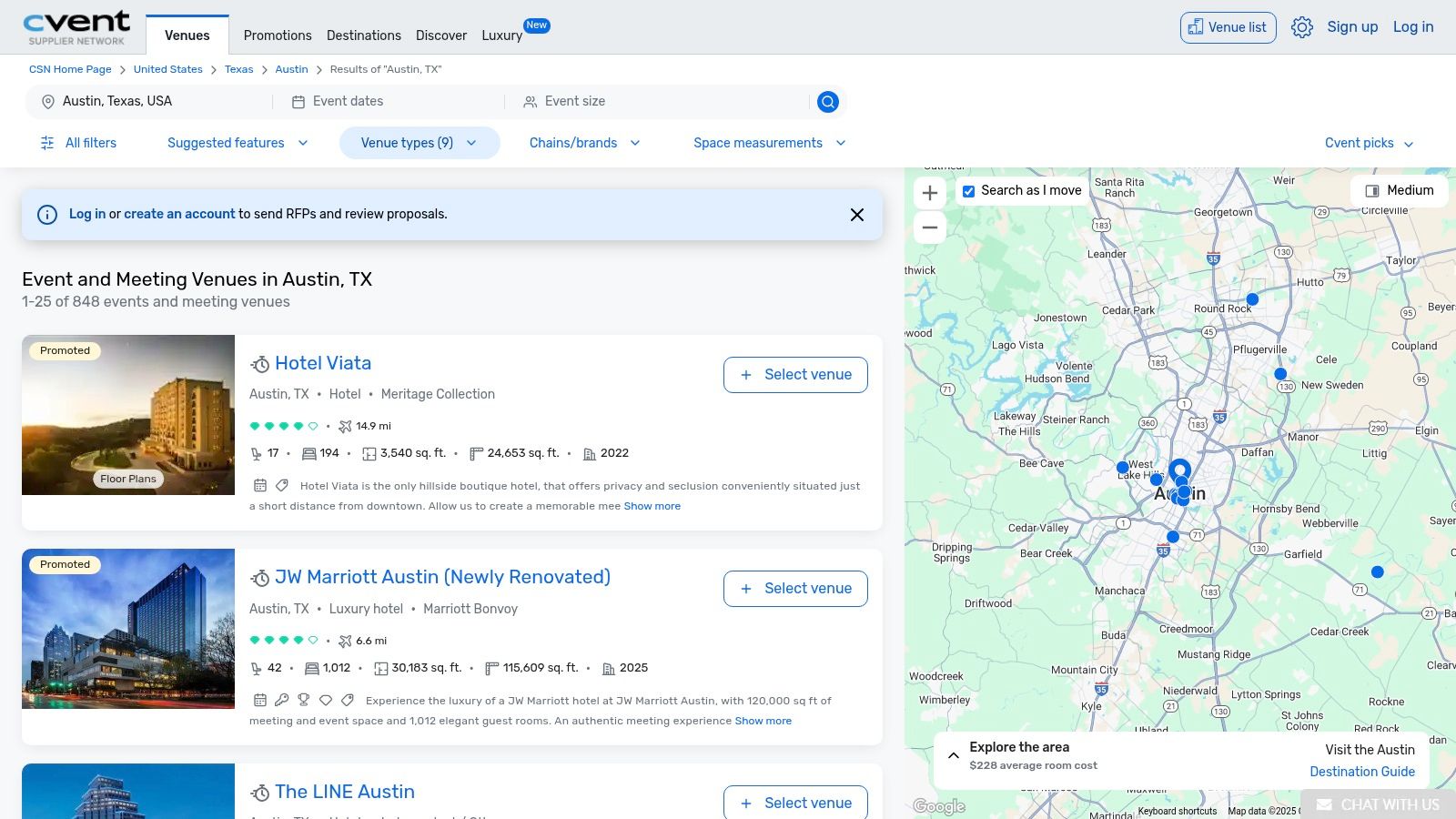Click the timer icon beside JW Marriott Austin

coord(260,578)
